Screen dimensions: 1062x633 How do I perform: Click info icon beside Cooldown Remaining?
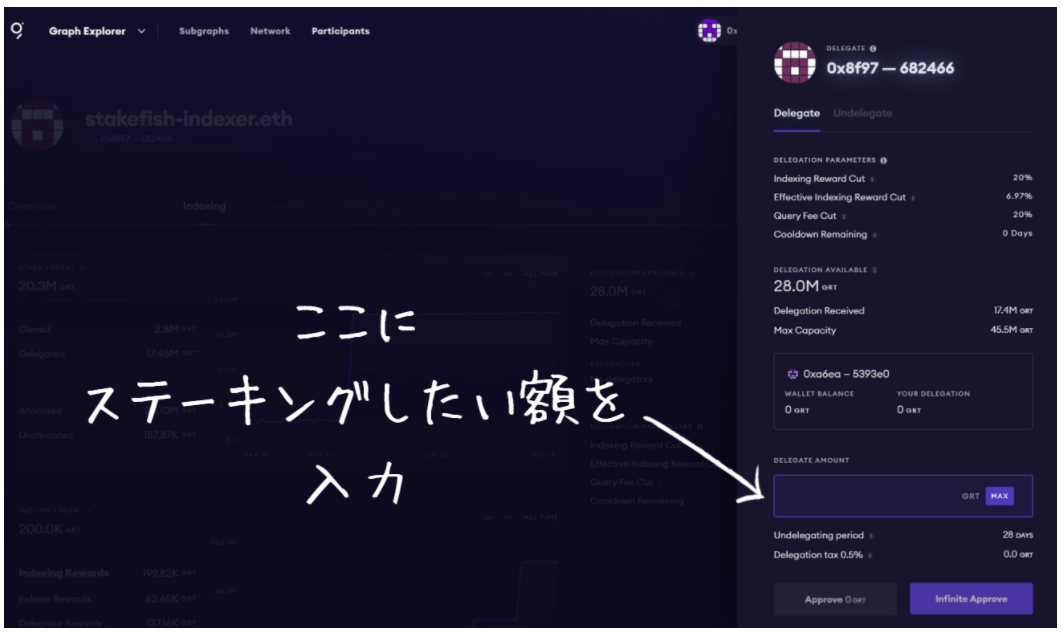click(x=875, y=235)
